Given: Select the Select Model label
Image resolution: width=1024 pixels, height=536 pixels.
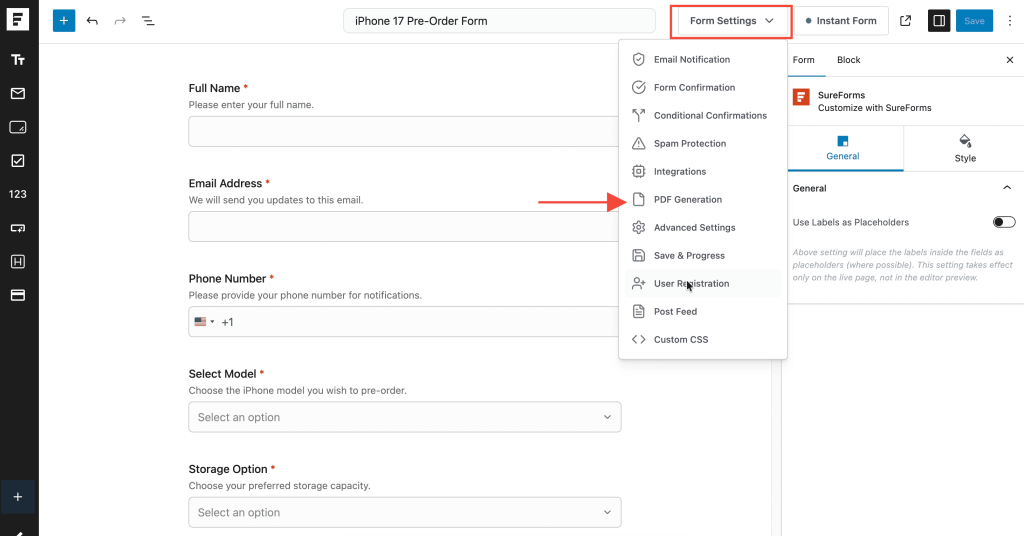Looking at the screenshot, I should click(223, 374).
